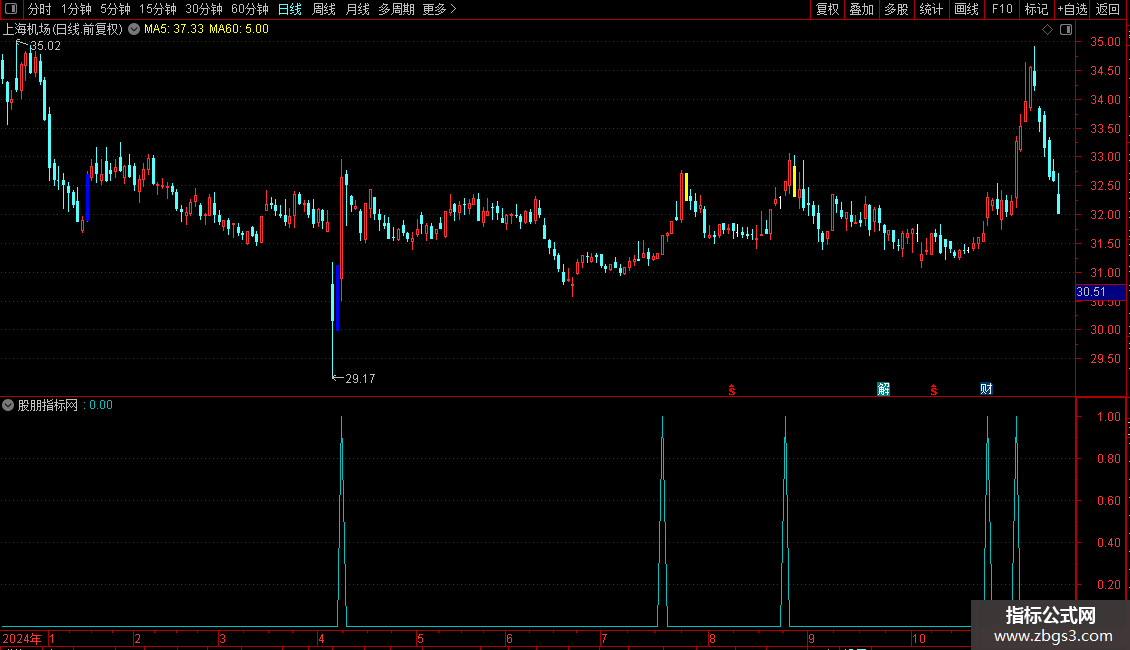The image size is (1130, 650).
Task: Switch to 日线 daily chart
Action: pos(290,9)
